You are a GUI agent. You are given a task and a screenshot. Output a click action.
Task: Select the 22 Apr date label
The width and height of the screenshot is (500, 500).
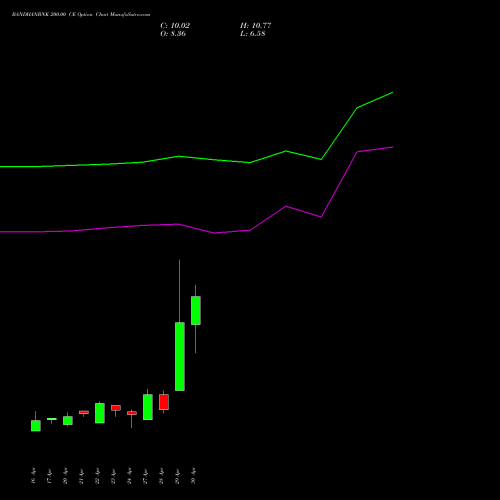click(97, 476)
